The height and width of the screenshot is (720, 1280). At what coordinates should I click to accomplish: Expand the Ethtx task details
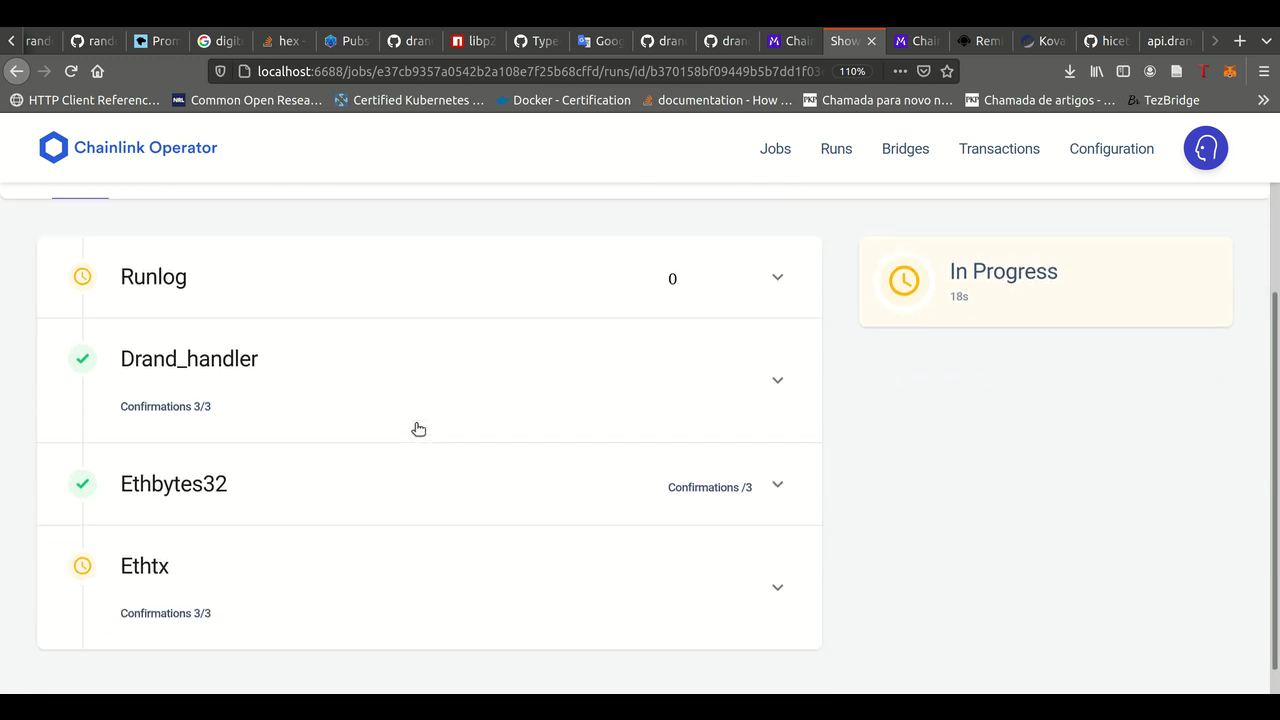point(777,587)
